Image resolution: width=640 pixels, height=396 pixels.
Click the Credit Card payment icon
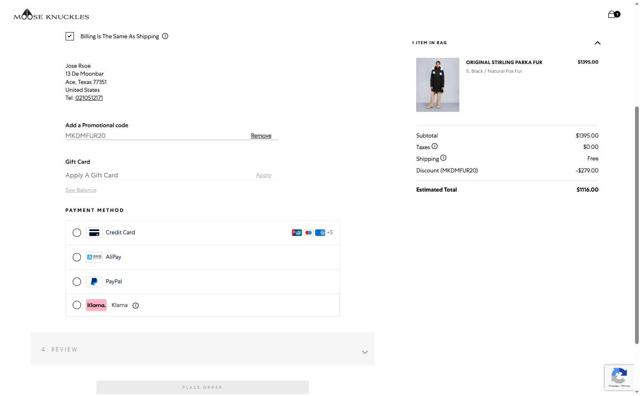94,233
